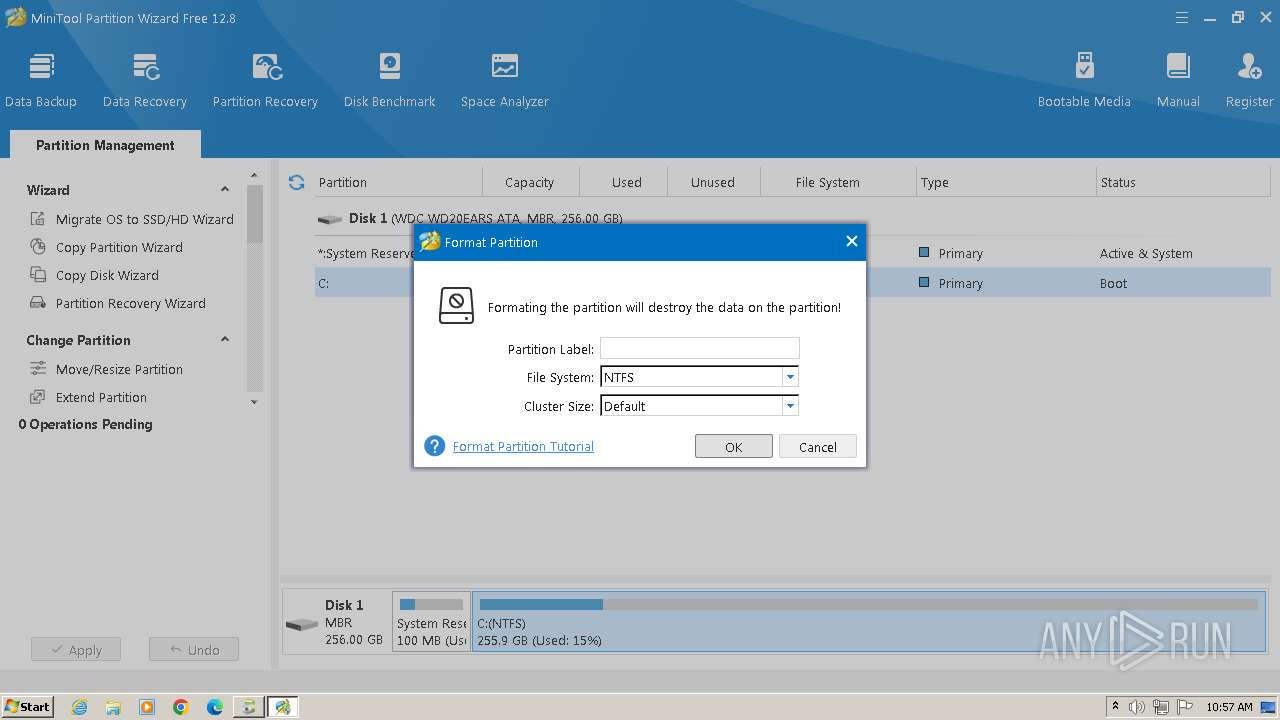
Task: Click the Unused column header
Action: tap(713, 182)
